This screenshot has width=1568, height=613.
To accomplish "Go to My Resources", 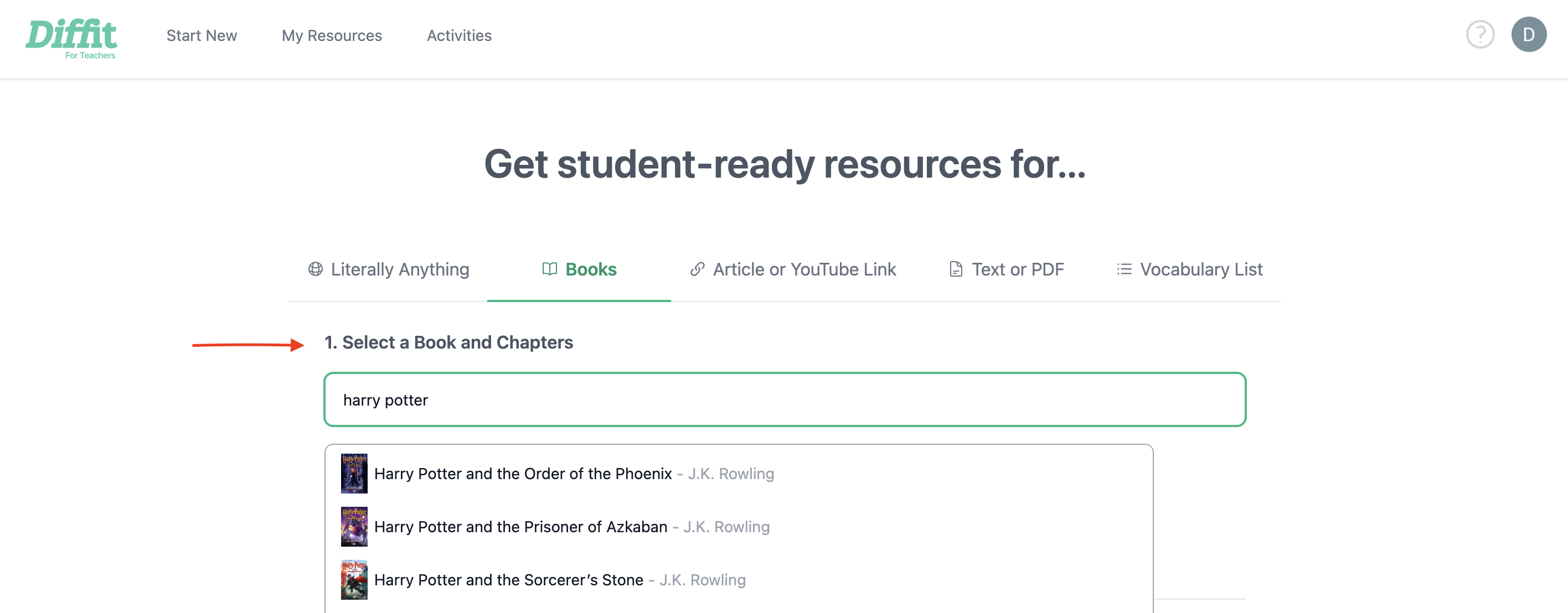I will coord(332,35).
